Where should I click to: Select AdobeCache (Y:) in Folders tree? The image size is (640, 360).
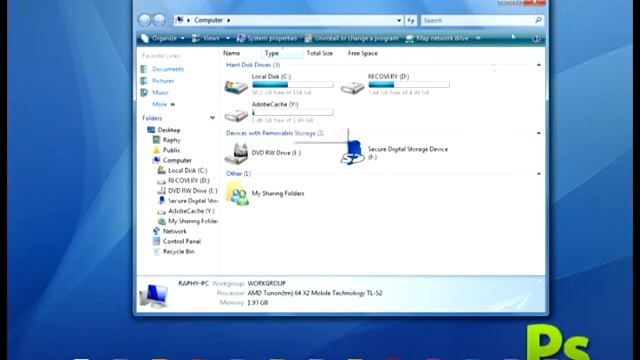coord(191,211)
